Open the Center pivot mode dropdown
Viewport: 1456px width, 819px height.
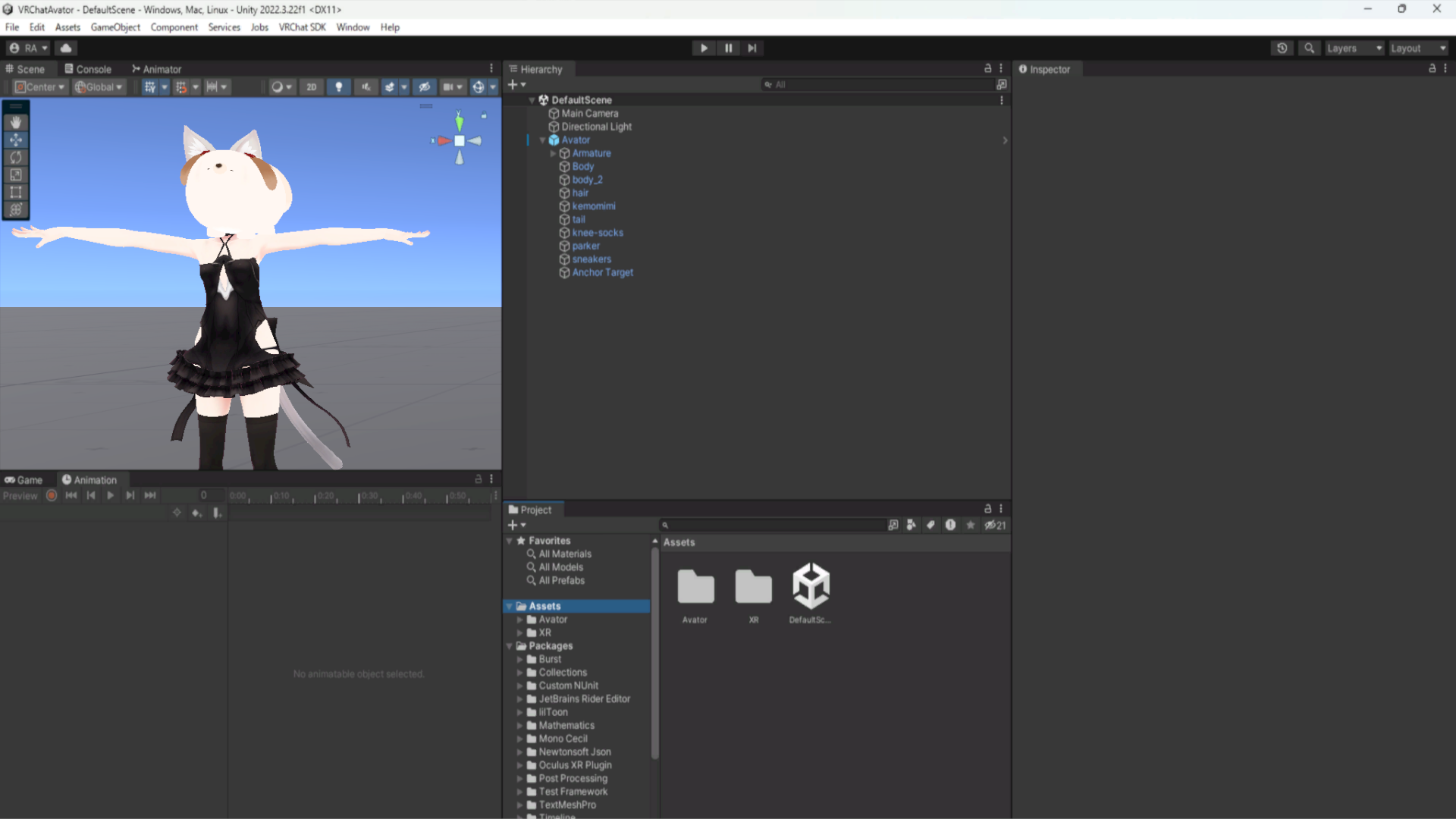(40, 87)
